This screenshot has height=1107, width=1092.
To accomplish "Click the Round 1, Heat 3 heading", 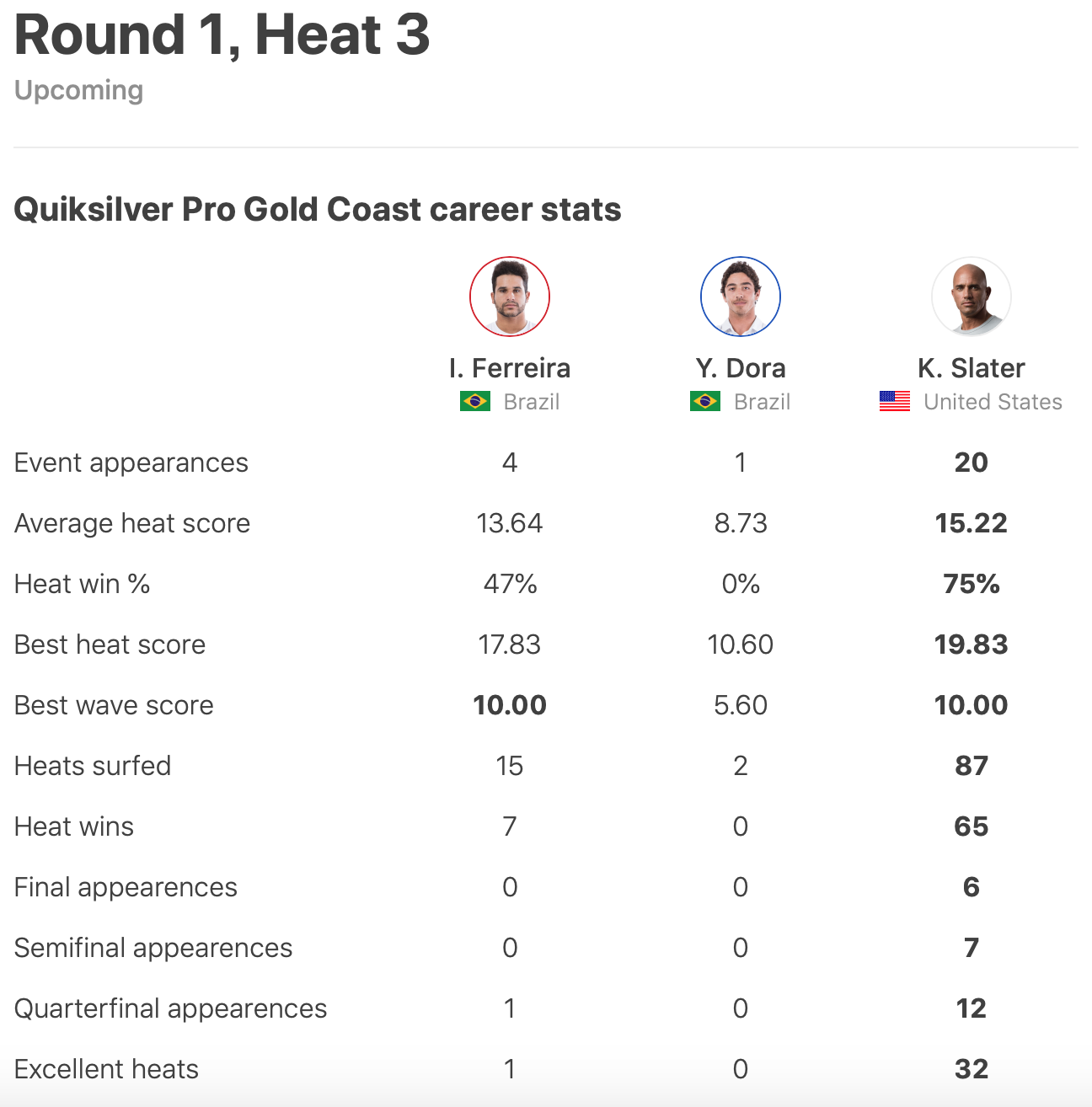I will (x=222, y=35).
